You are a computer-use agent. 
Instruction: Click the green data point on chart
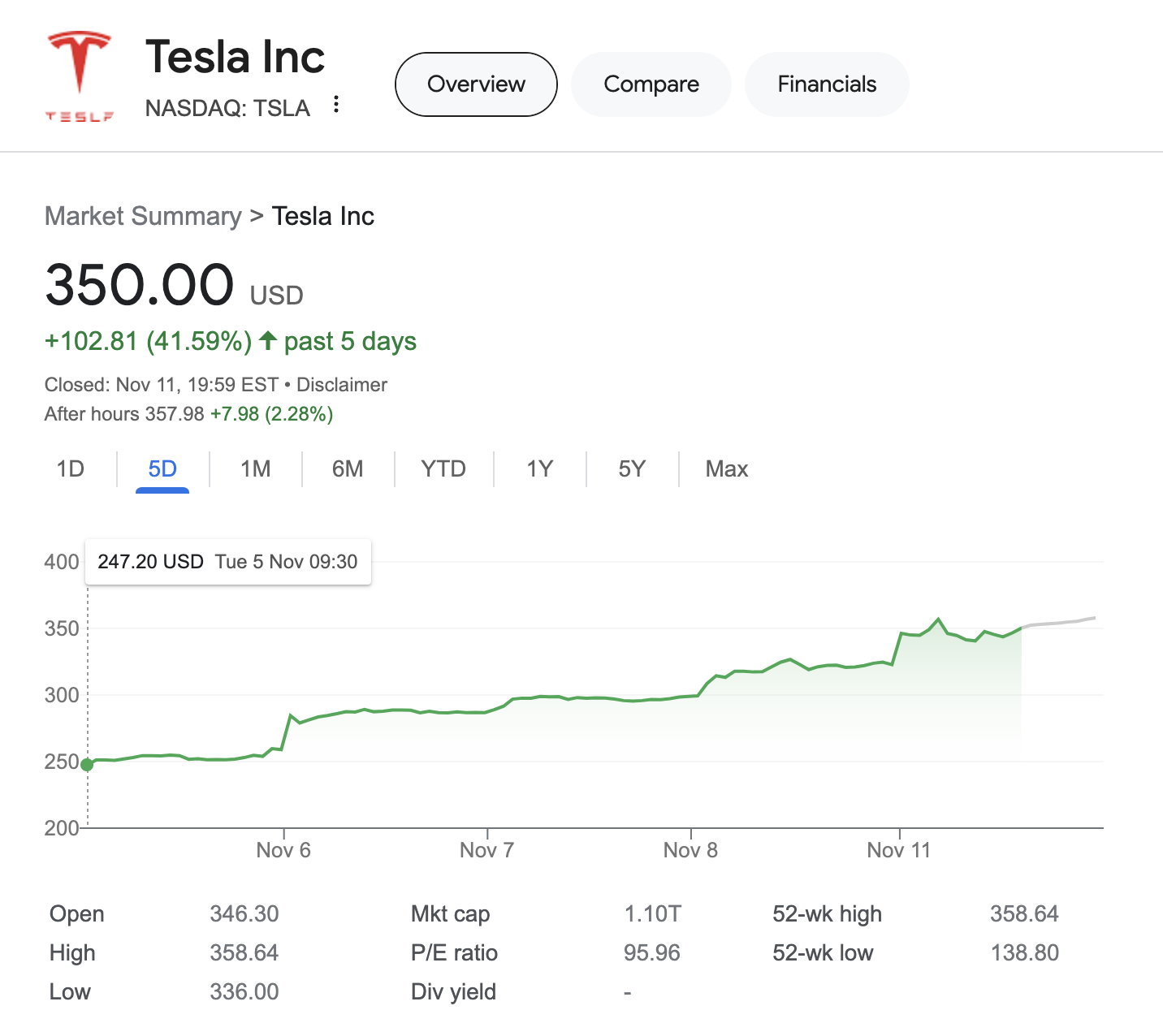click(87, 764)
